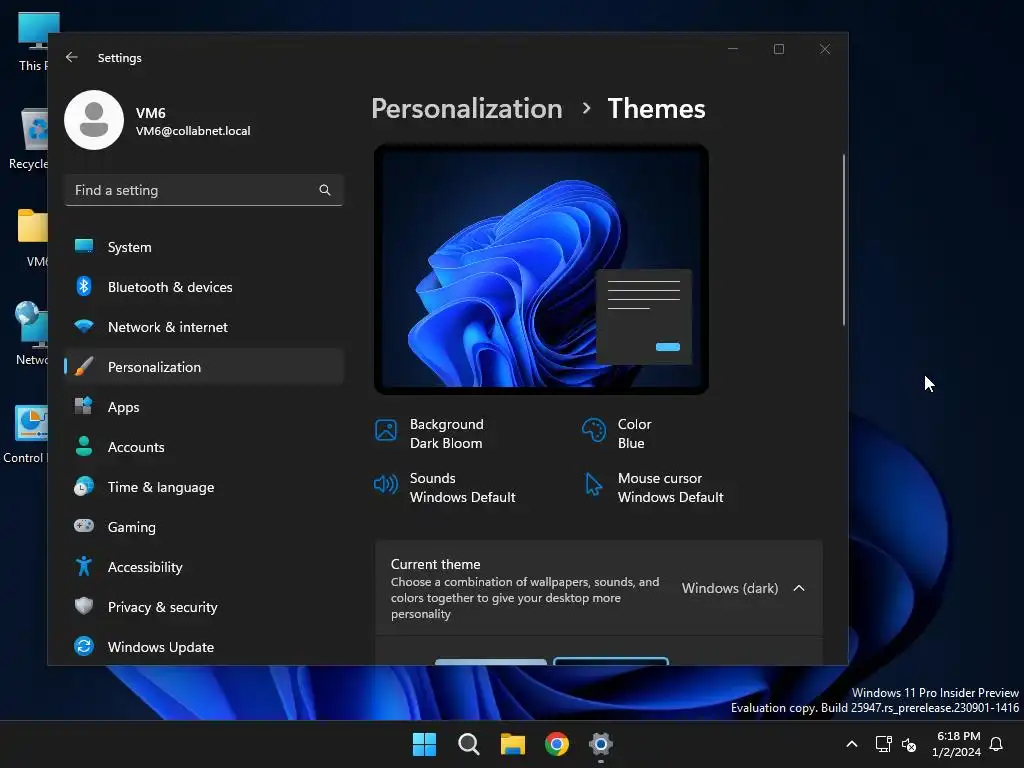Click the Color palette icon
Image resolution: width=1024 pixels, height=768 pixels.
pos(594,430)
